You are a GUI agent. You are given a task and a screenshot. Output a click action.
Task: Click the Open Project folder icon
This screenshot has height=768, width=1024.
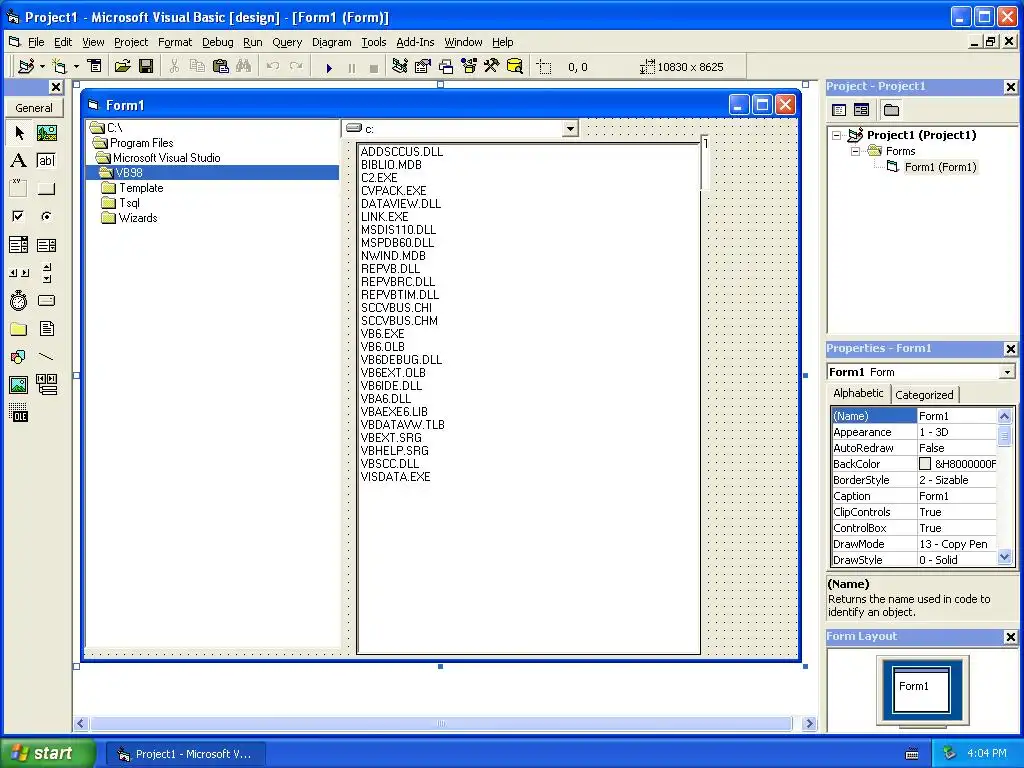[x=122, y=66]
